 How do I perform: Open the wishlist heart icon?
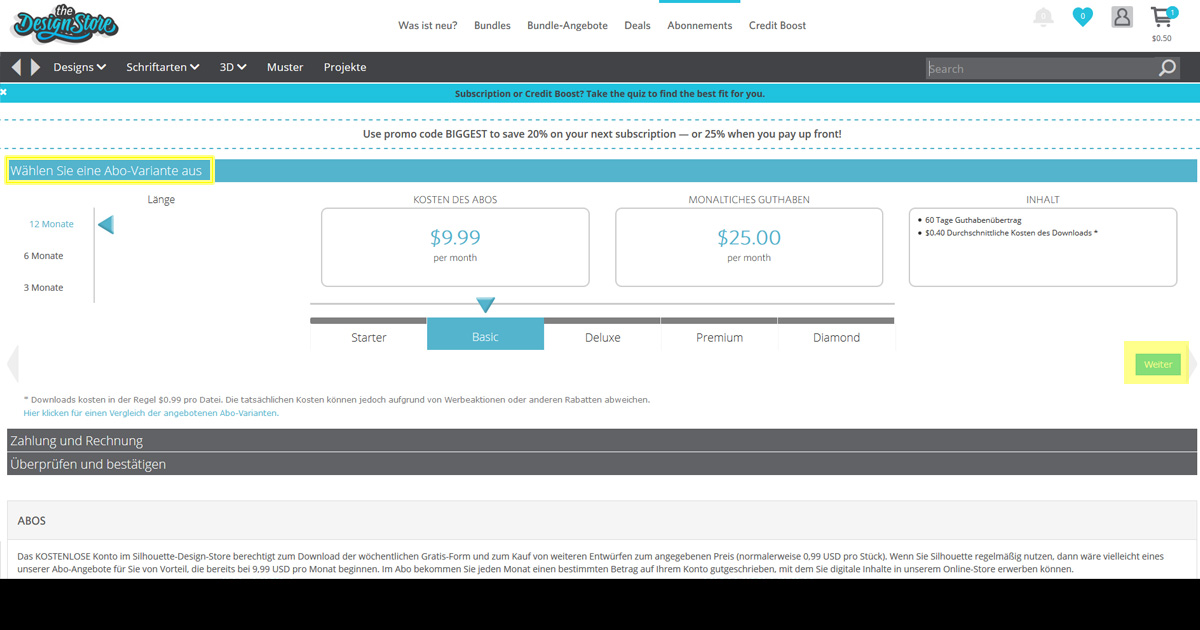click(1082, 17)
